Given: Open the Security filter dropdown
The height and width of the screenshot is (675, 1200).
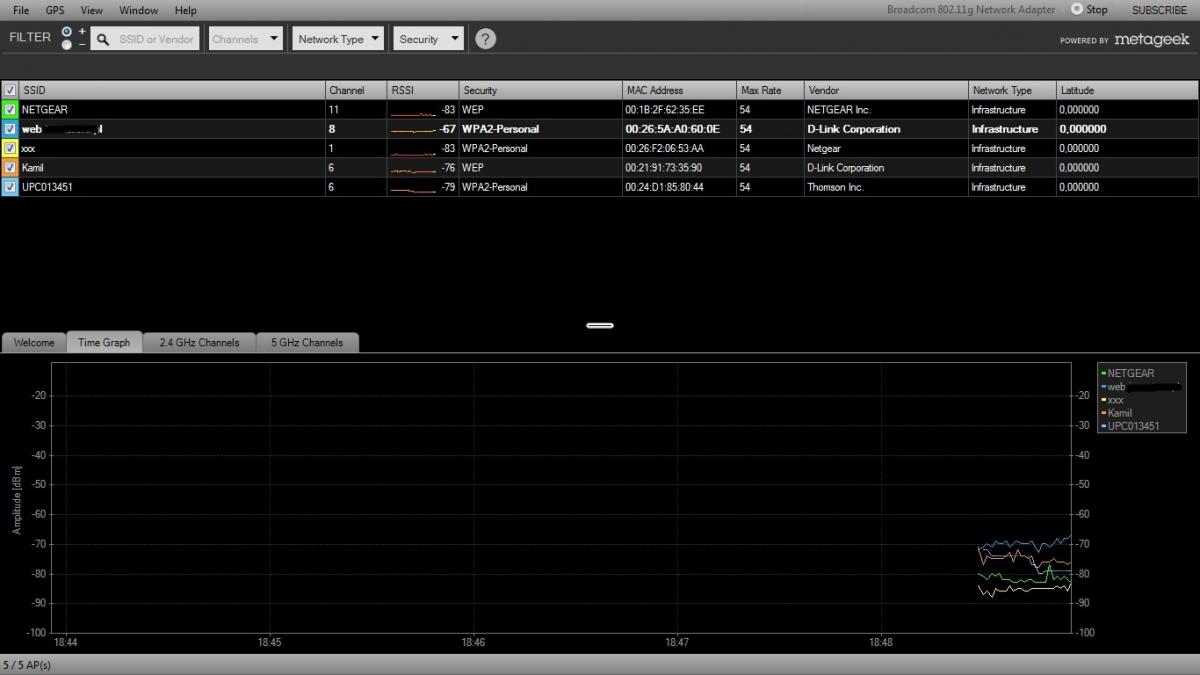Looking at the screenshot, I should (x=428, y=39).
